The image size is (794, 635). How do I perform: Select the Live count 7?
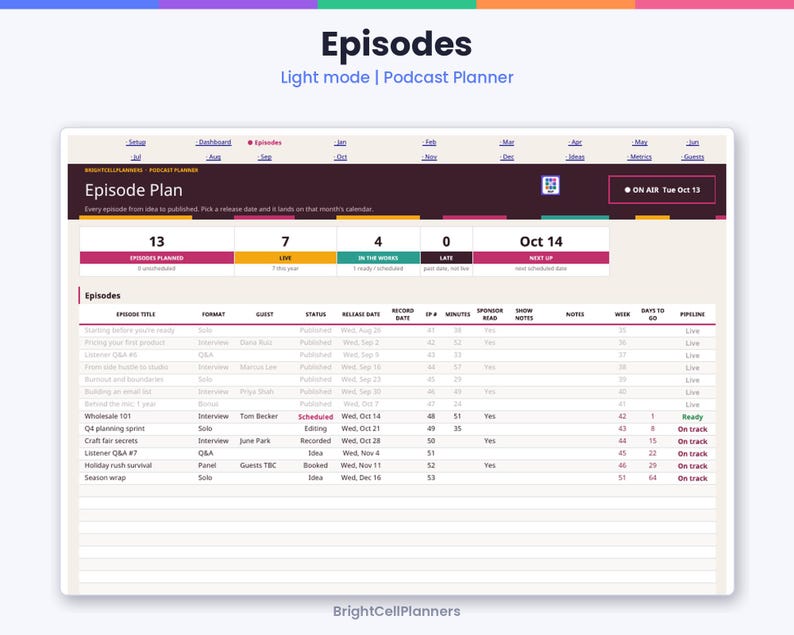coord(285,242)
